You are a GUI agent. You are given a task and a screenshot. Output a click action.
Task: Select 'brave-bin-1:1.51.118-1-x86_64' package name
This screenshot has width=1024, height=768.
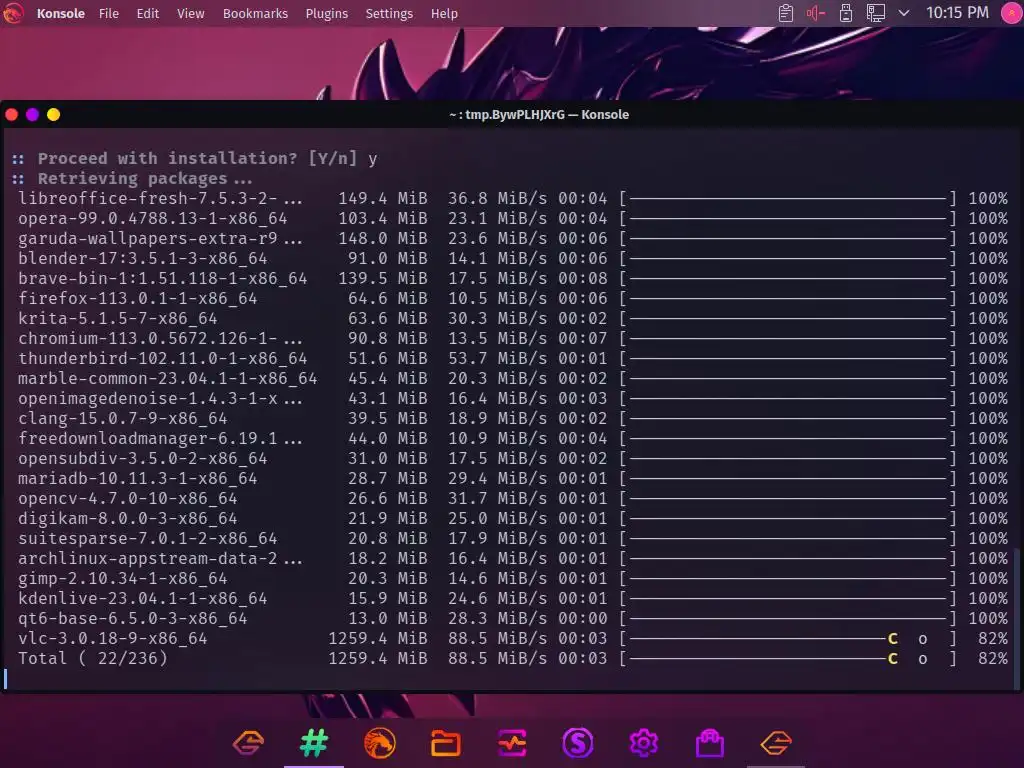click(162, 278)
